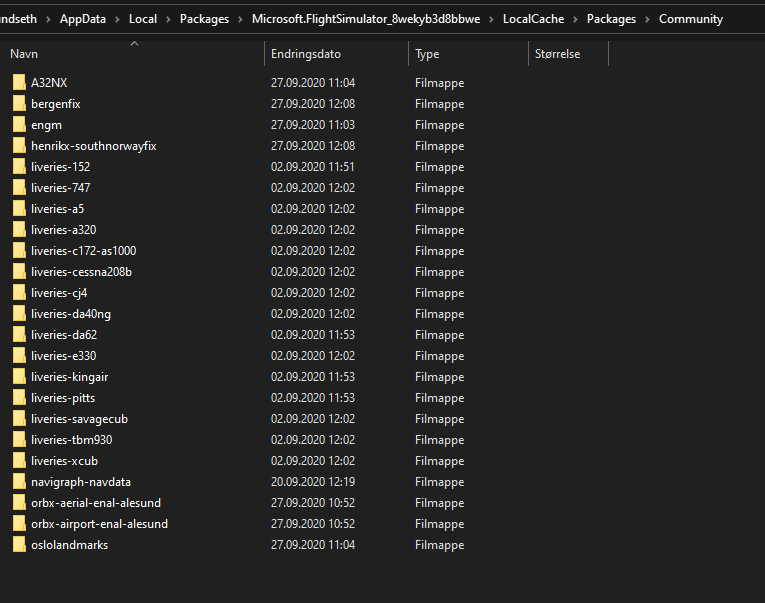Click the henrikx-southnorwayfix folder icon
765x603 pixels.
(x=19, y=145)
